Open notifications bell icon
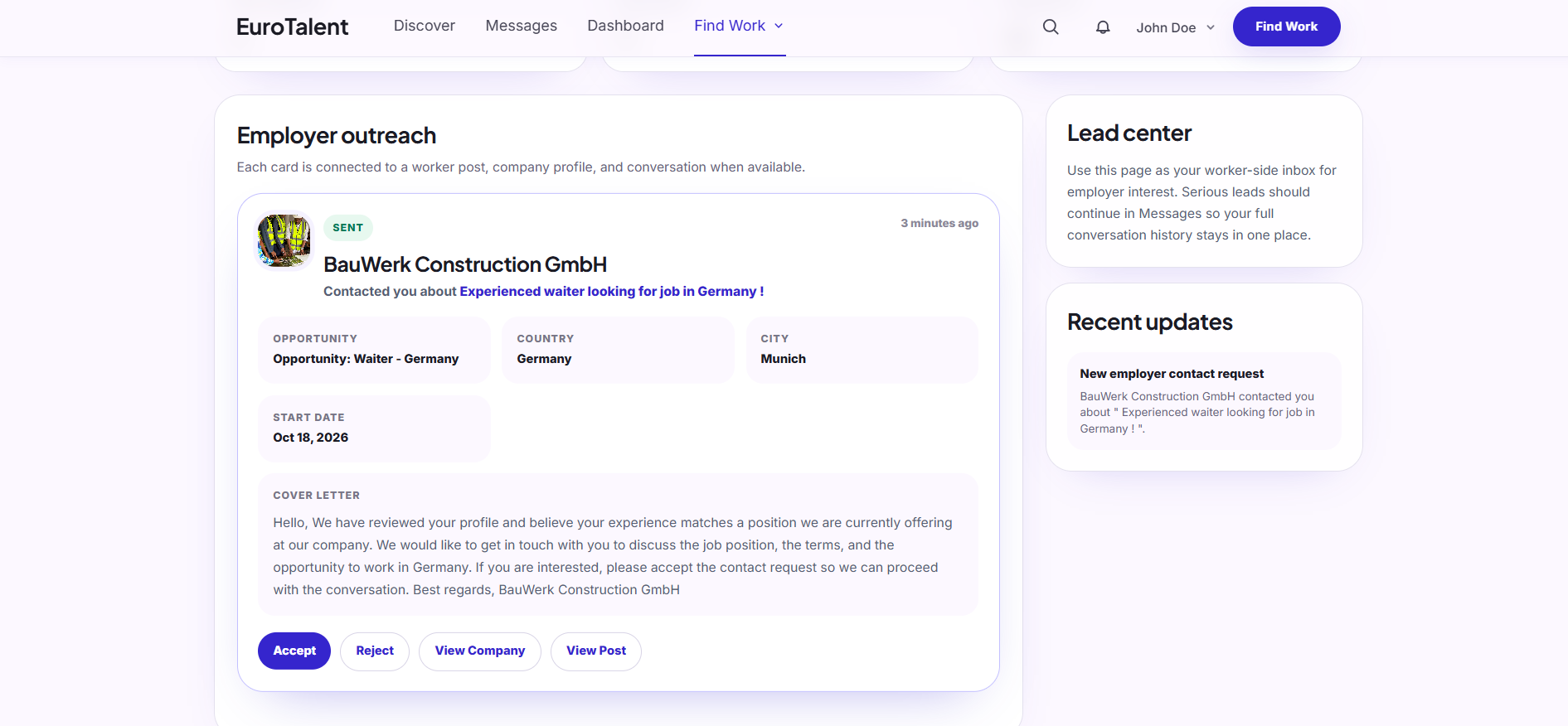1568x726 pixels. [1103, 27]
